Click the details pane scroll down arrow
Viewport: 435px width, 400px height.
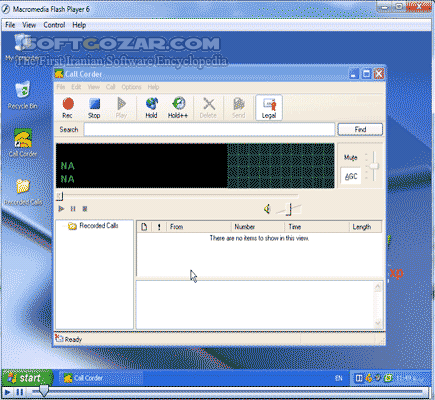(378, 323)
